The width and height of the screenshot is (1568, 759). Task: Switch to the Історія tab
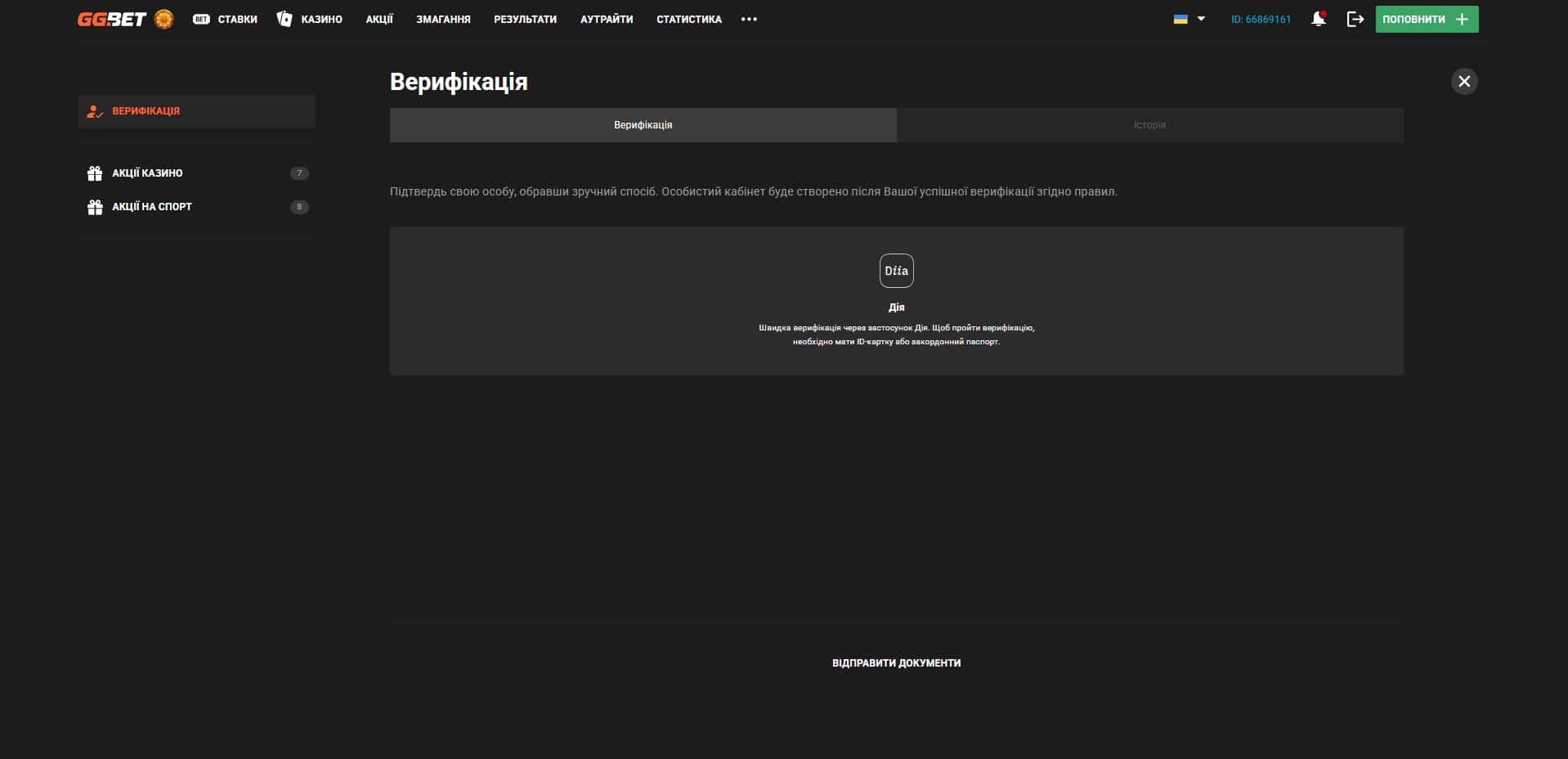(x=1149, y=125)
